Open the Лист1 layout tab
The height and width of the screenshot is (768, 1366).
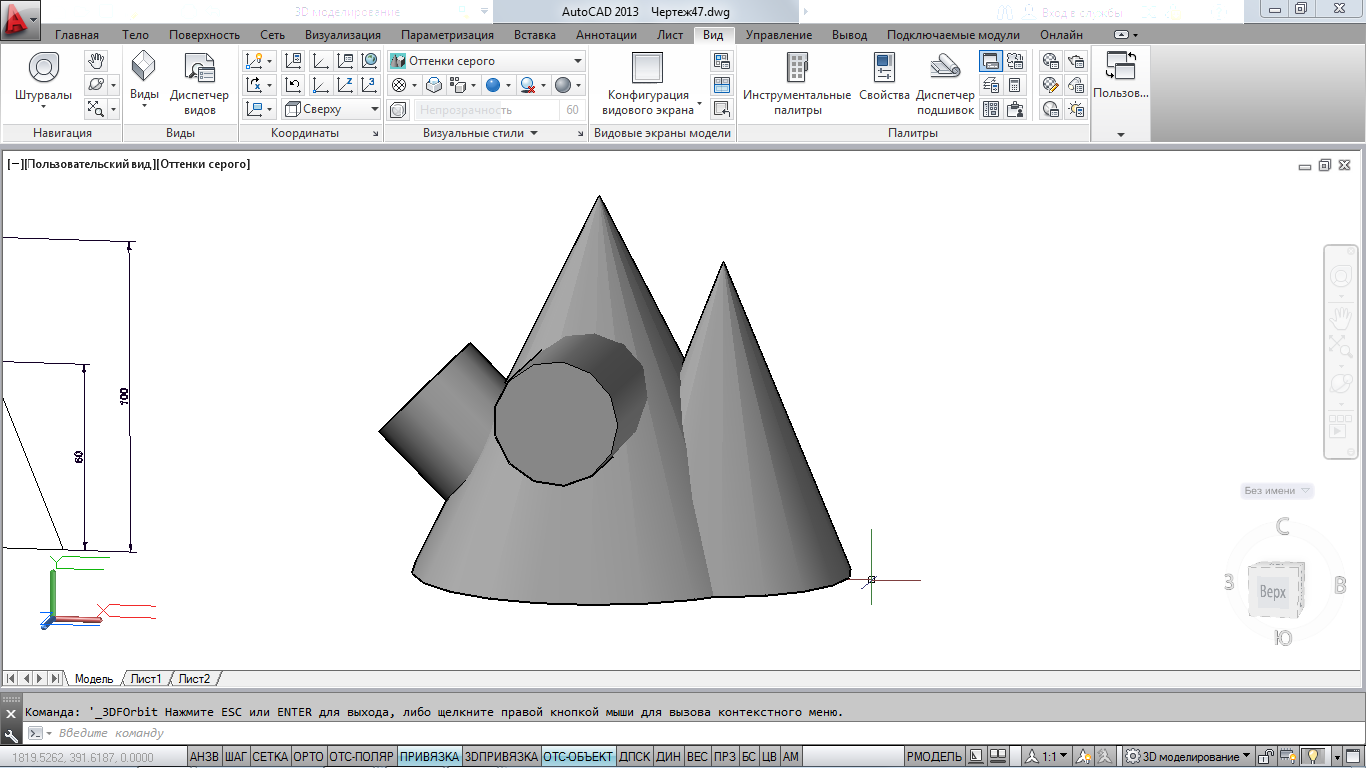[x=146, y=679]
